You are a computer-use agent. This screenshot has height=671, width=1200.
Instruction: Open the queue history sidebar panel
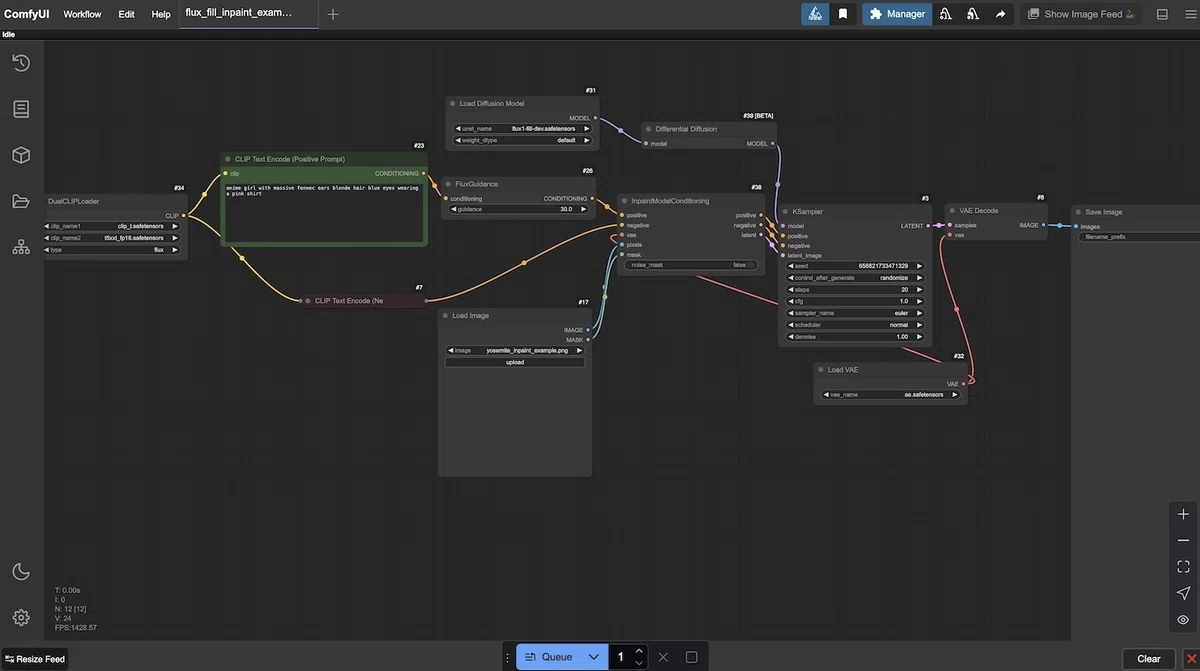(x=21, y=63)
